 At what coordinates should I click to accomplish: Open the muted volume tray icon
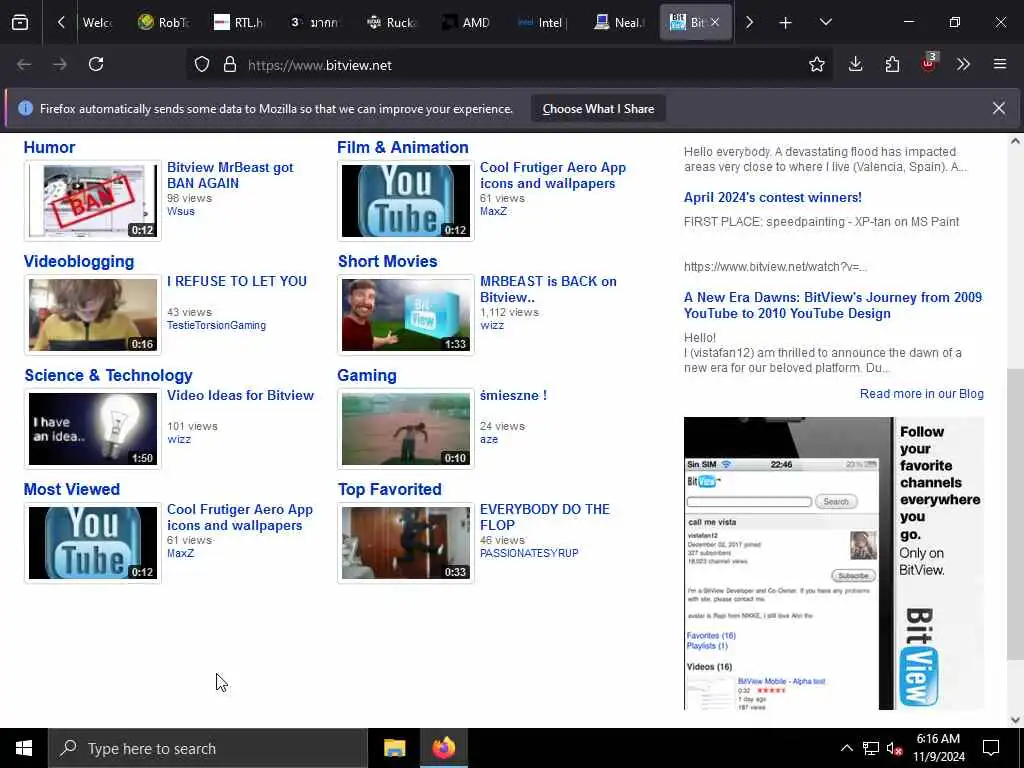click(894, 748)
